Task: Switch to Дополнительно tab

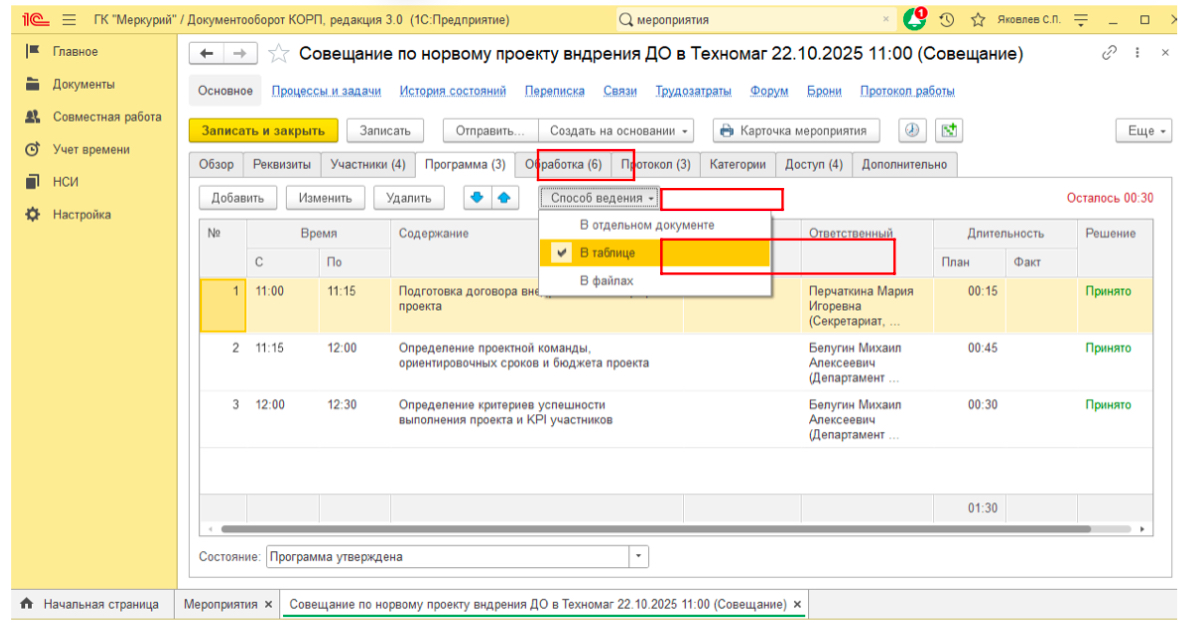Action: pos(905,164)
